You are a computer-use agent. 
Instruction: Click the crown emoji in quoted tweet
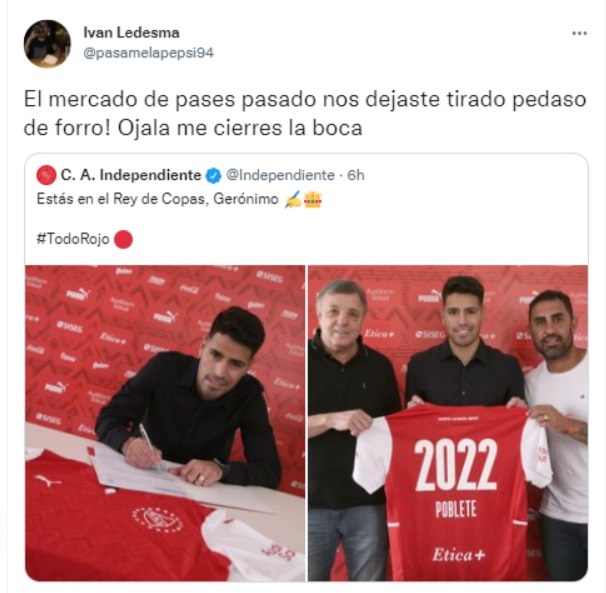313,200
